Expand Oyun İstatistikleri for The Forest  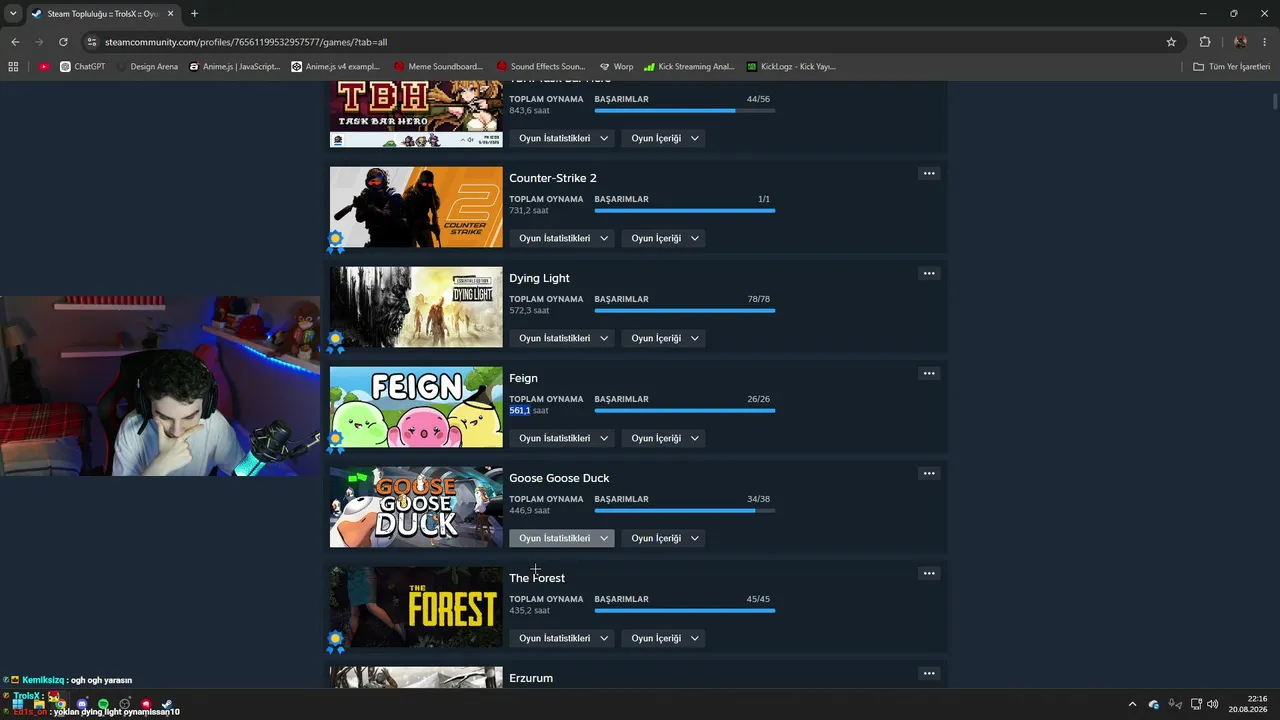562,638
